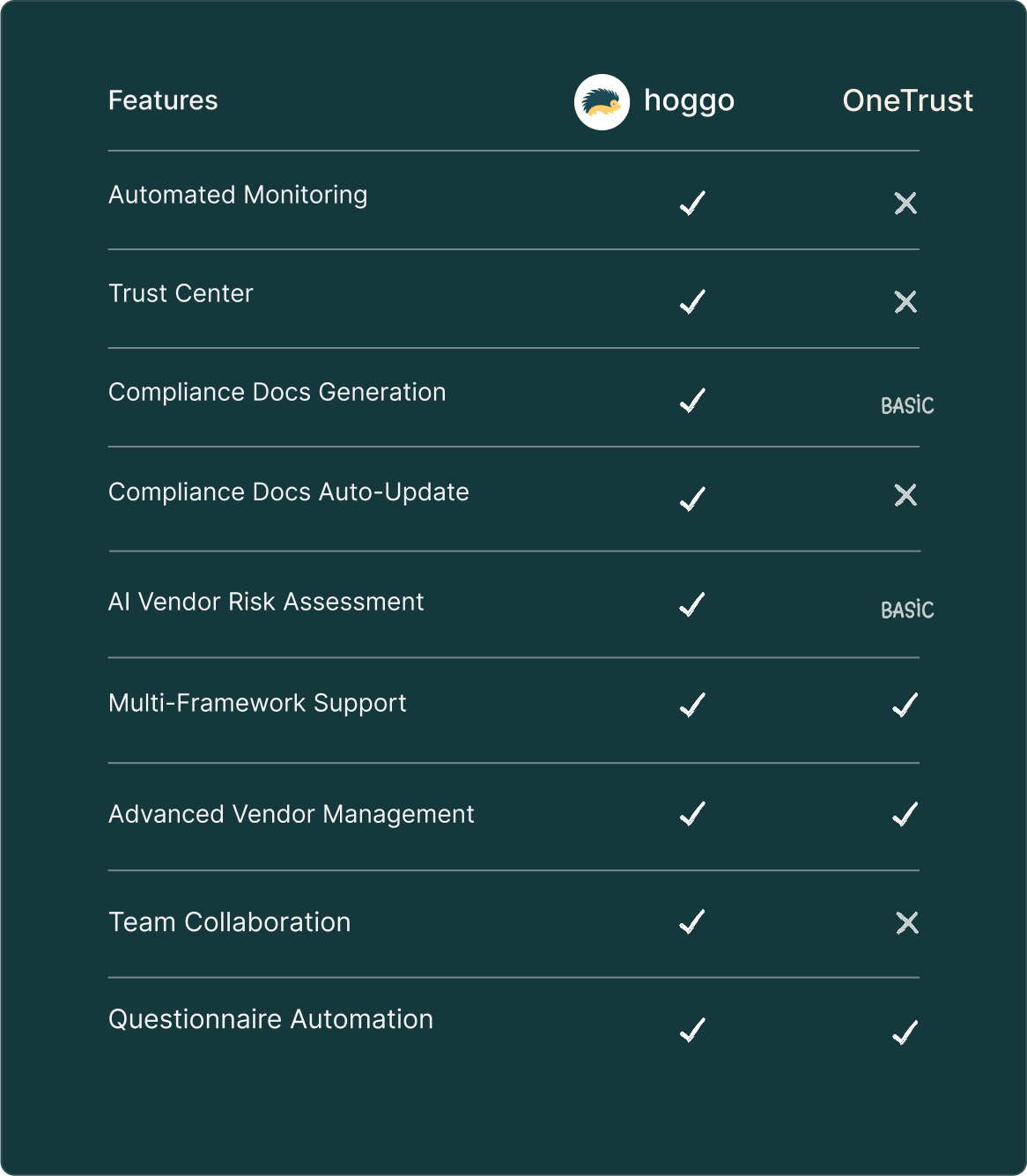Click OneTrust checkmark for Questionnaire Automation
This screenshot has width=1027, height=1176.
pyautogui.click(x=905, y=1032)
